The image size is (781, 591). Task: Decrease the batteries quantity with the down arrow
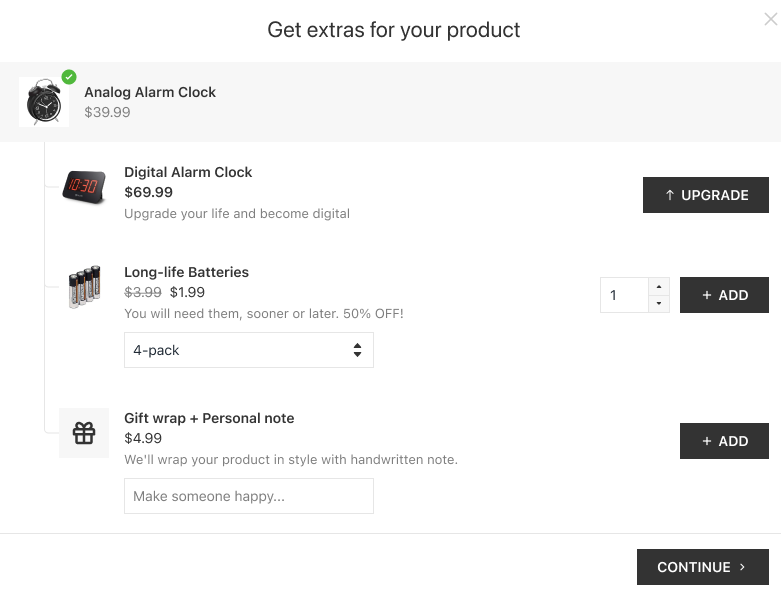[659, 304]
